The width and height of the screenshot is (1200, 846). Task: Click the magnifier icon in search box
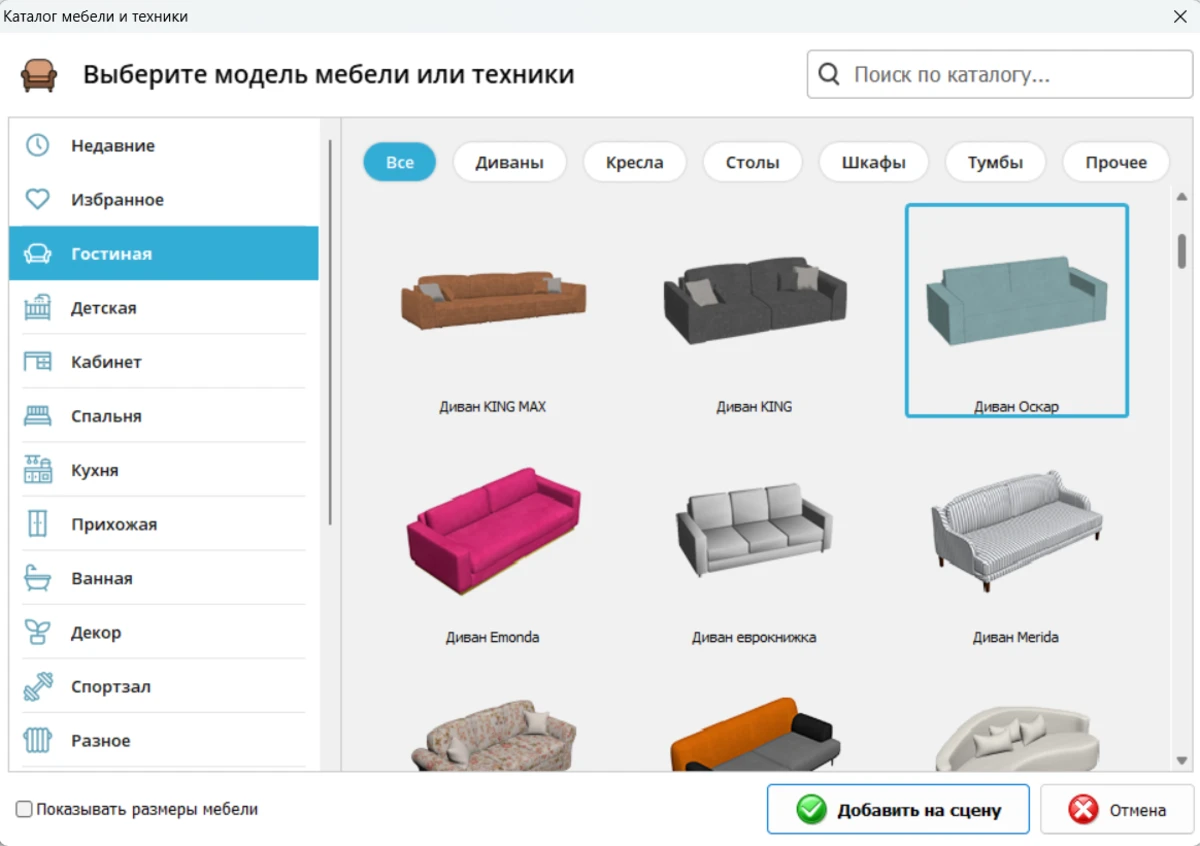(829, 74)
